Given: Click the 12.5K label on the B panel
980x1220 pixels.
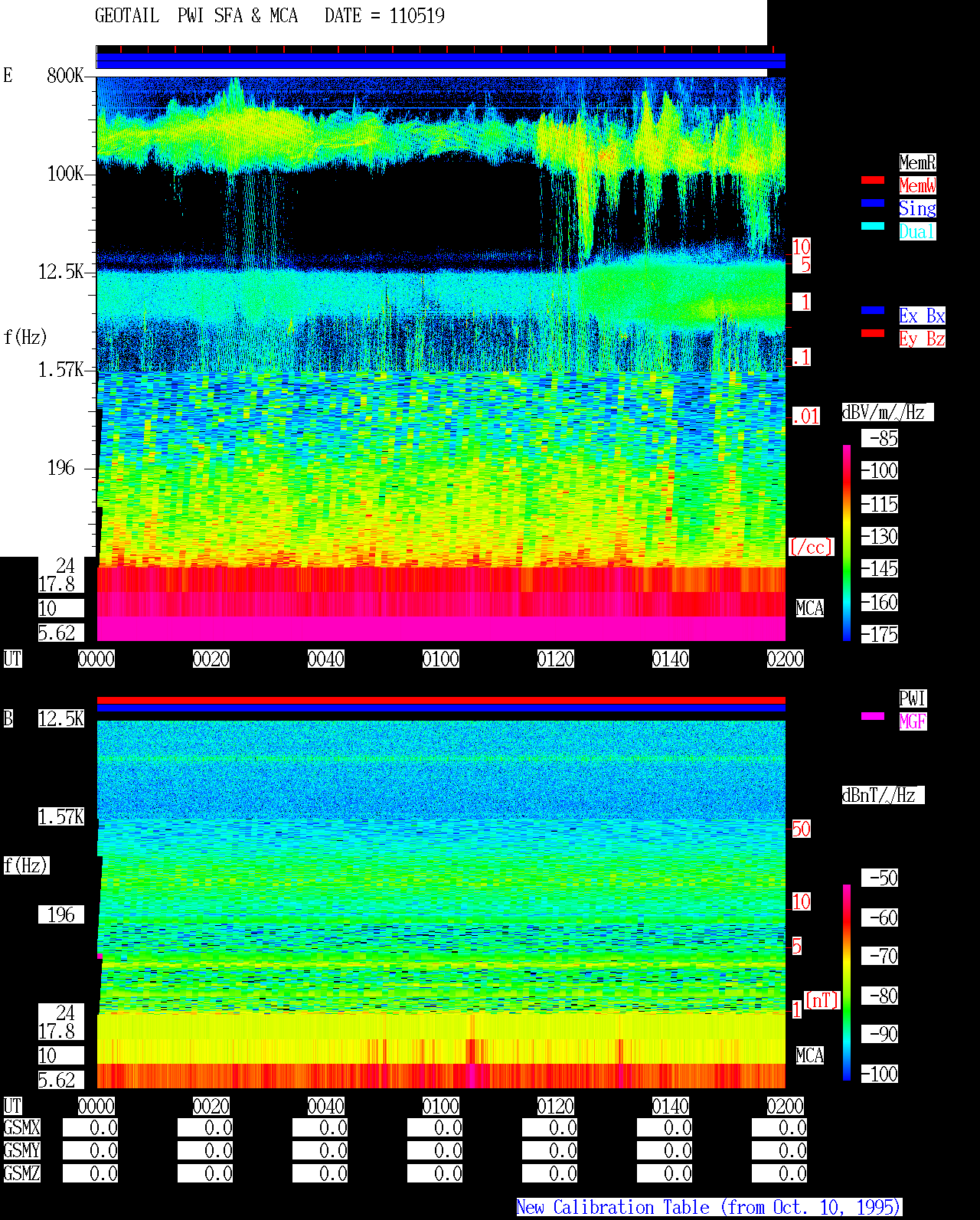Looking at the screenshot, I should coord(60,718).
